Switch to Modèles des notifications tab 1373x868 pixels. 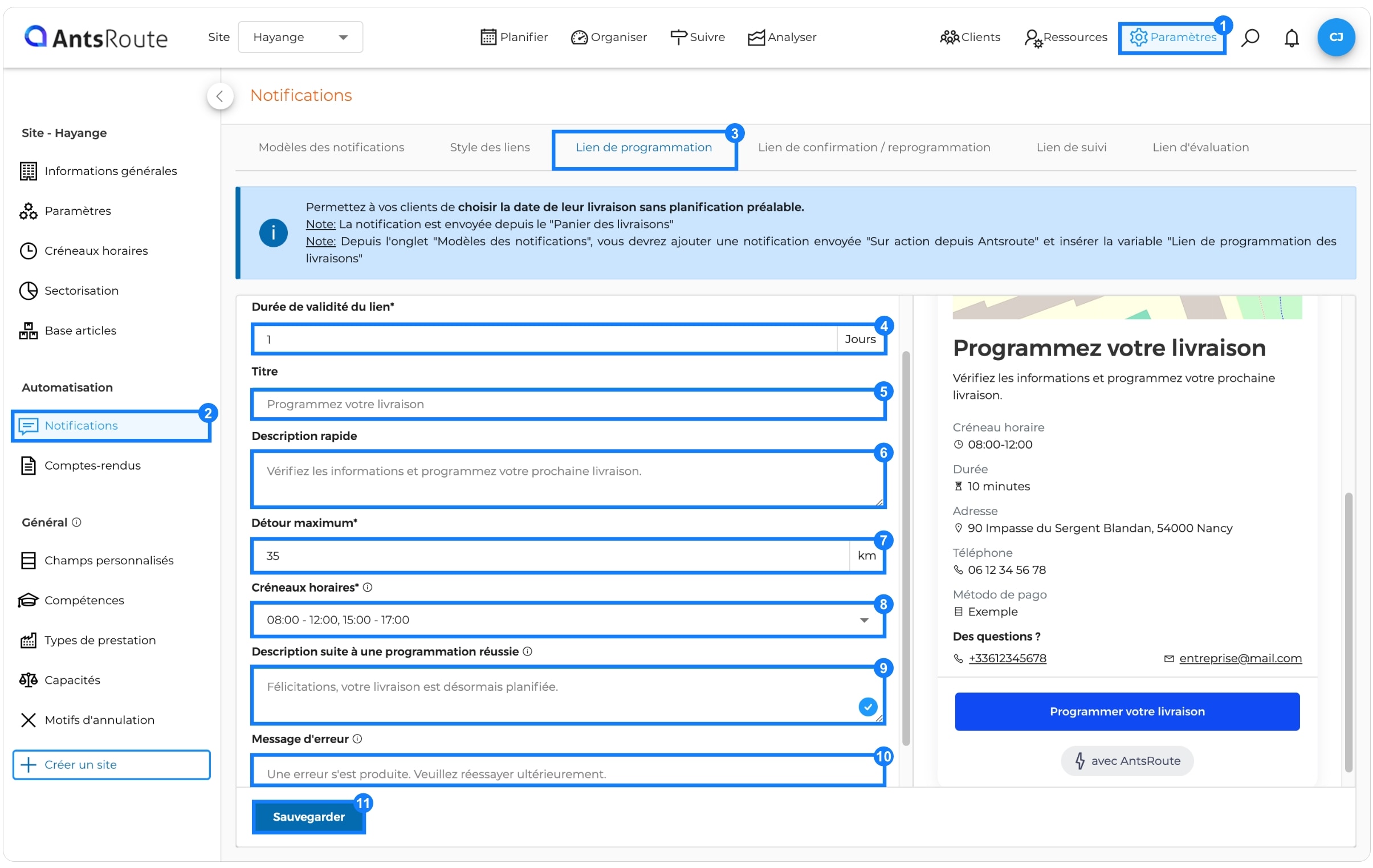331,147
